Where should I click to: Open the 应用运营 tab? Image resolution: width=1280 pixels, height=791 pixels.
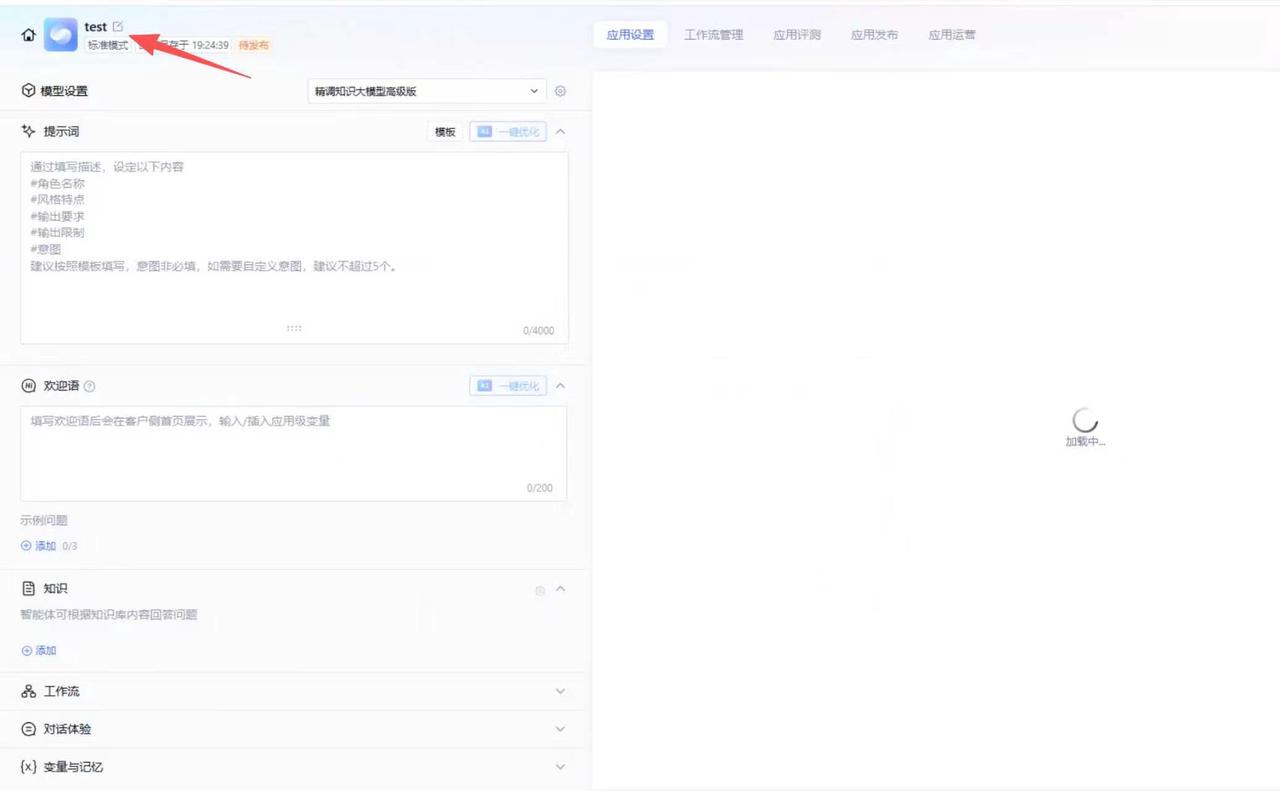(952, 34)
